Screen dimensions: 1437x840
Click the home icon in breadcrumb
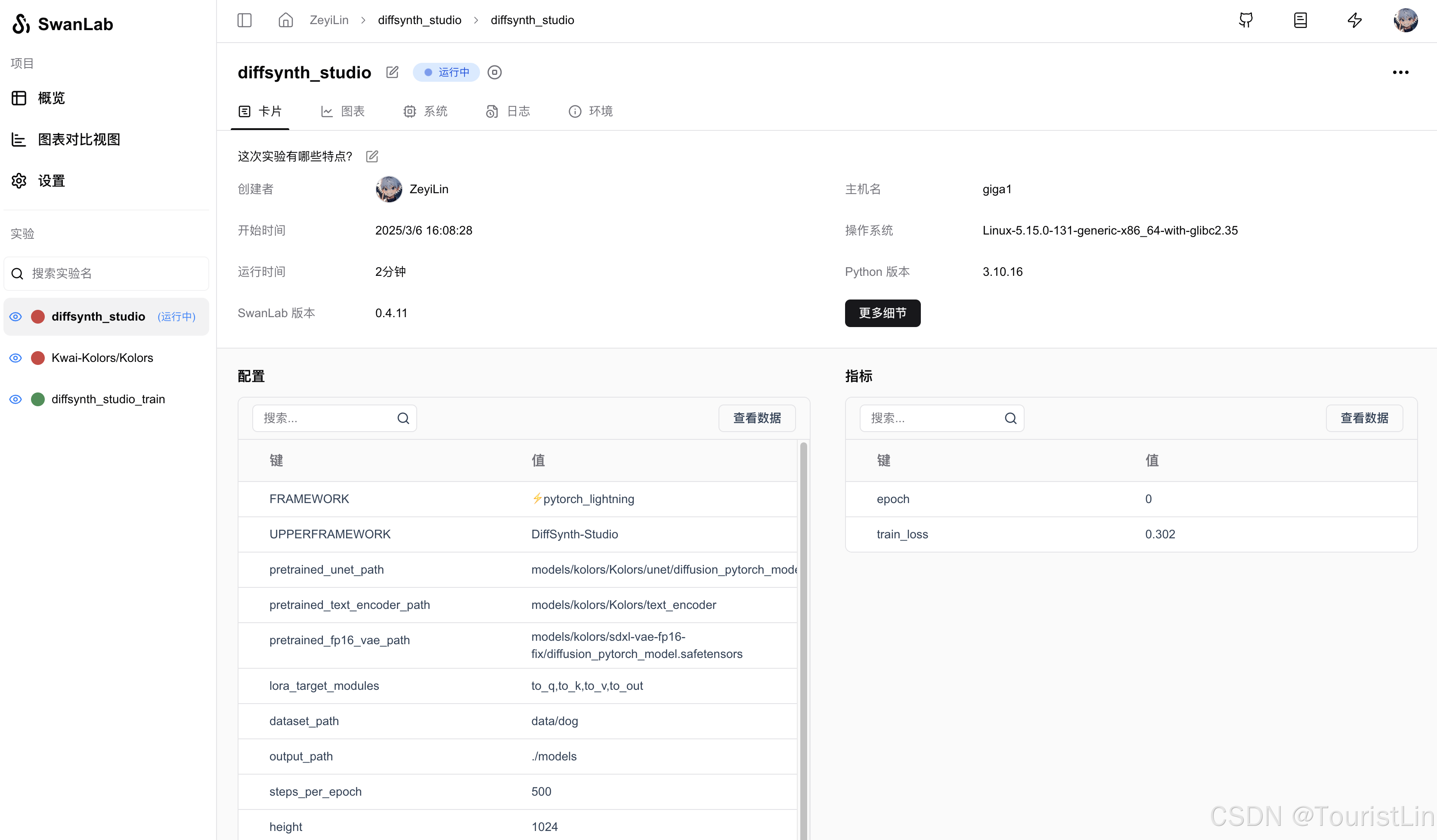click(x=285, y=21)
